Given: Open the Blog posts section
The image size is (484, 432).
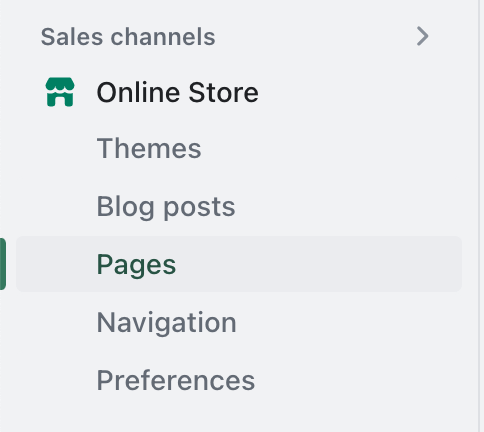Looking at the screenshot, I should (166, 207).
